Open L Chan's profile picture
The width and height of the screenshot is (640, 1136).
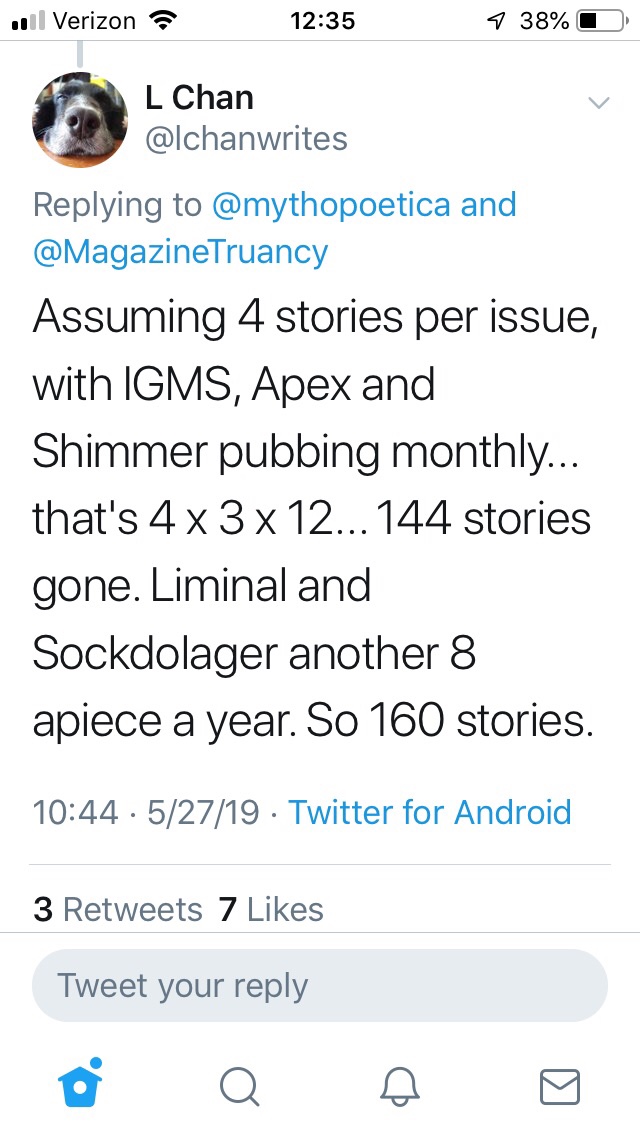[81, 120]
